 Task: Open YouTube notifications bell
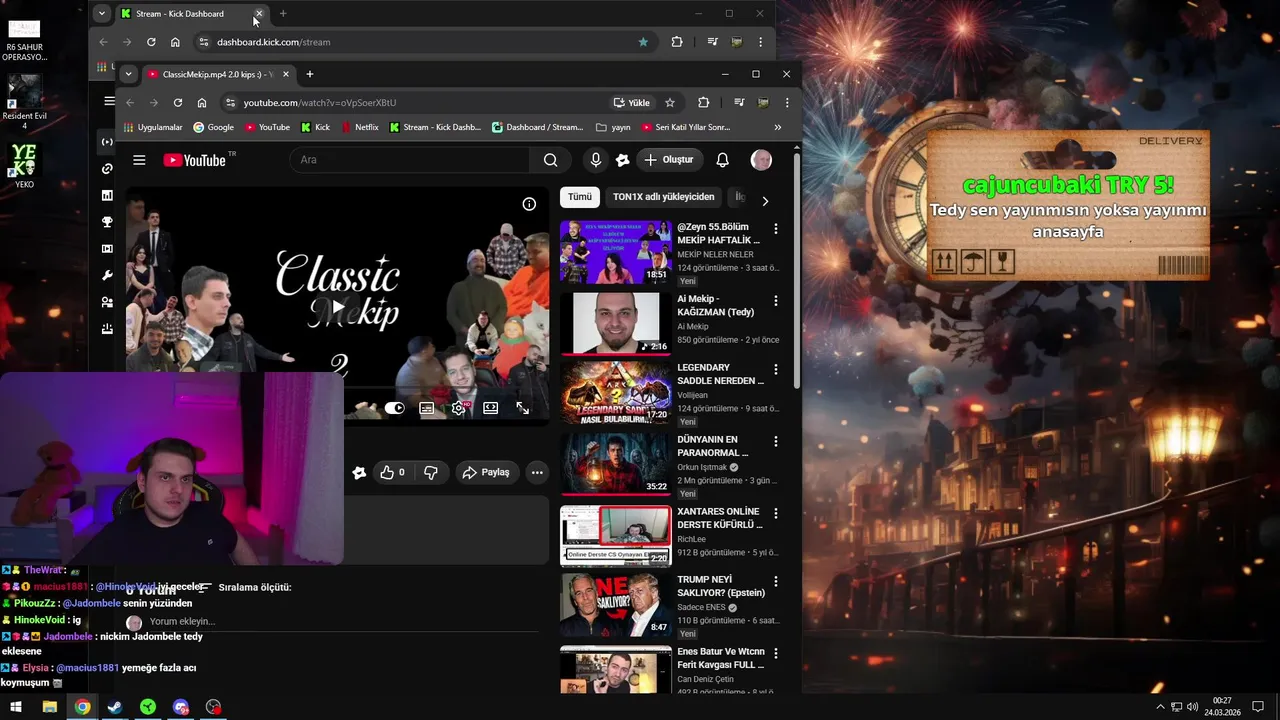[722, 160]
